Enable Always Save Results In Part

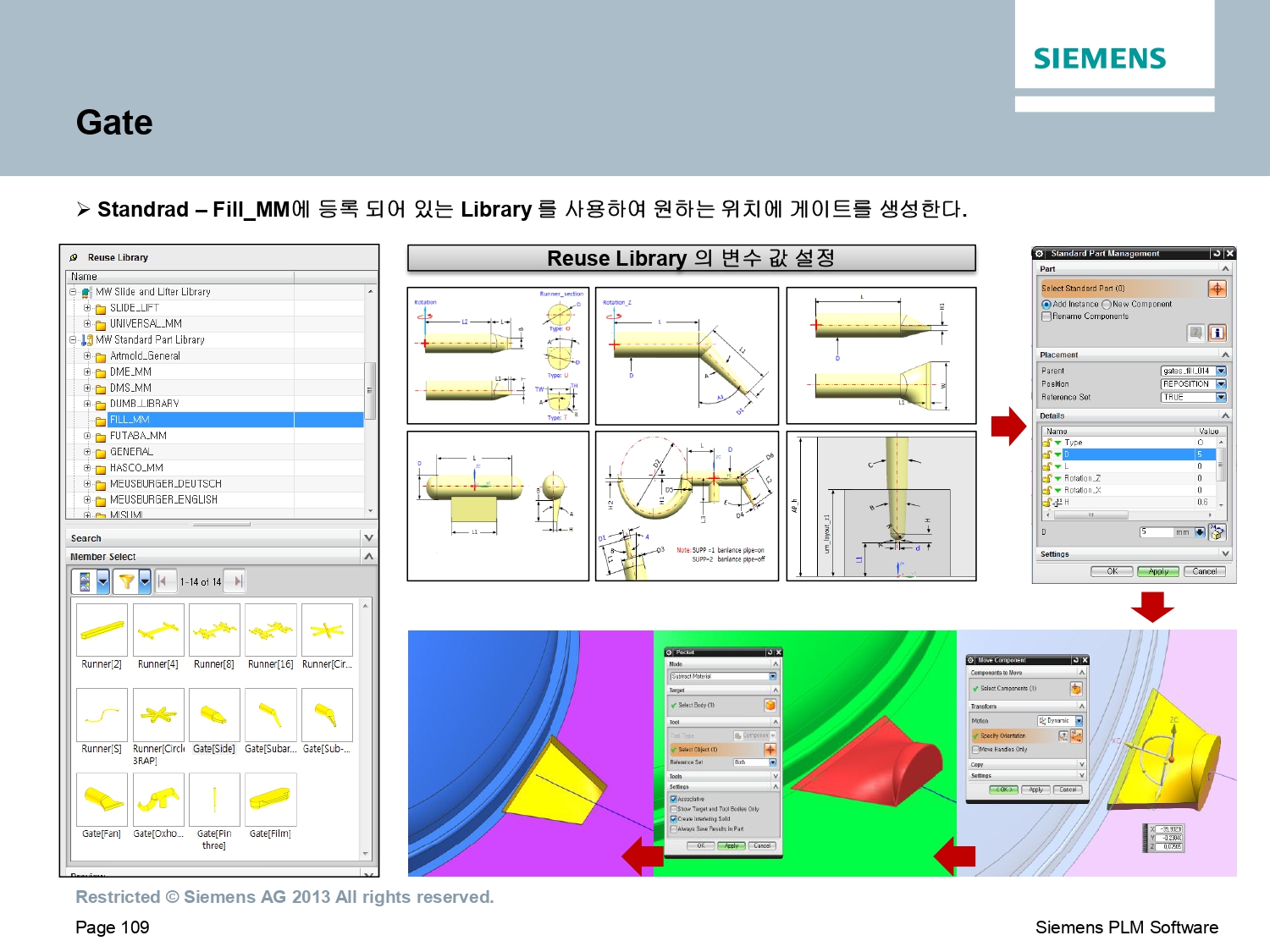coord(674,829)
